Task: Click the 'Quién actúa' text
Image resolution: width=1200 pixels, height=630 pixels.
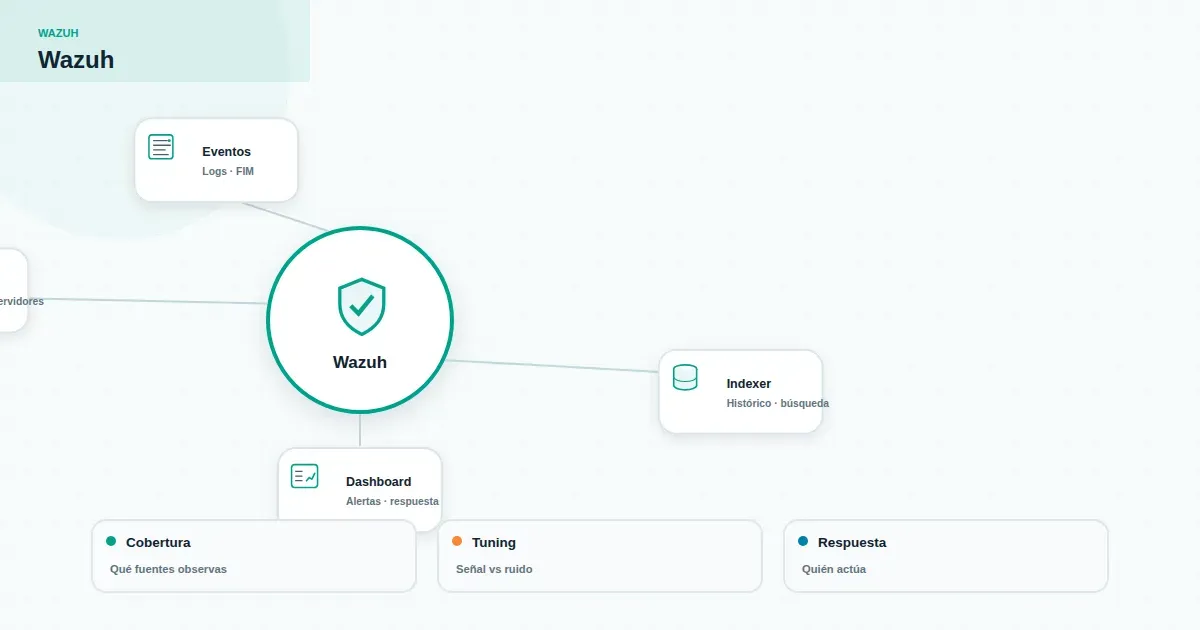Action: coord(834,569)
